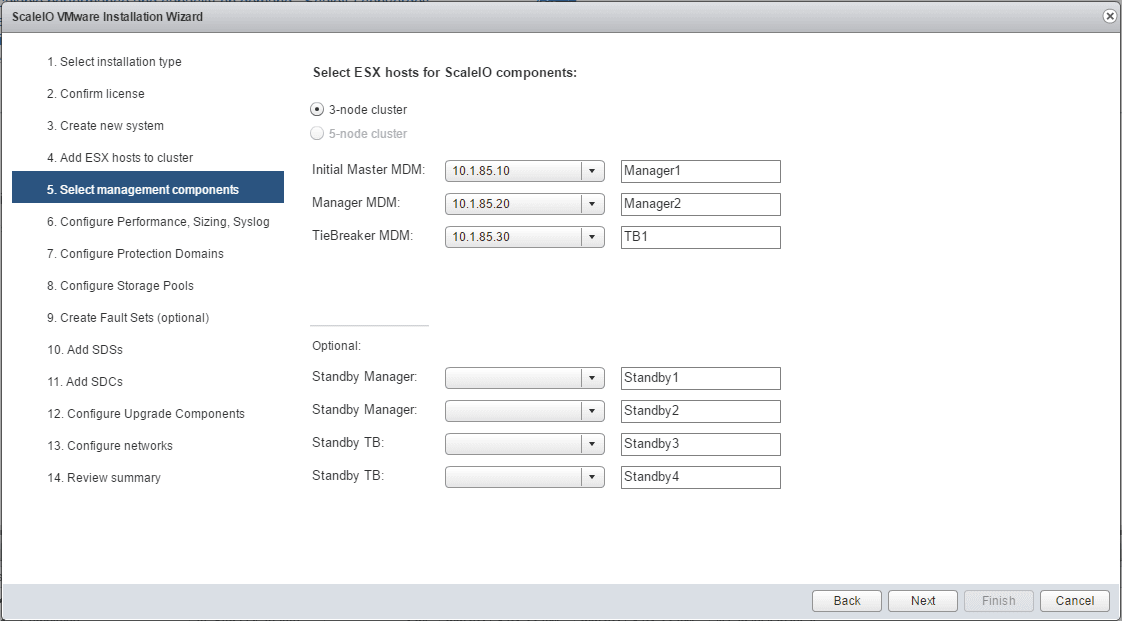Click the Back button
Viewport: 1122px width, 621px height.
847,600
